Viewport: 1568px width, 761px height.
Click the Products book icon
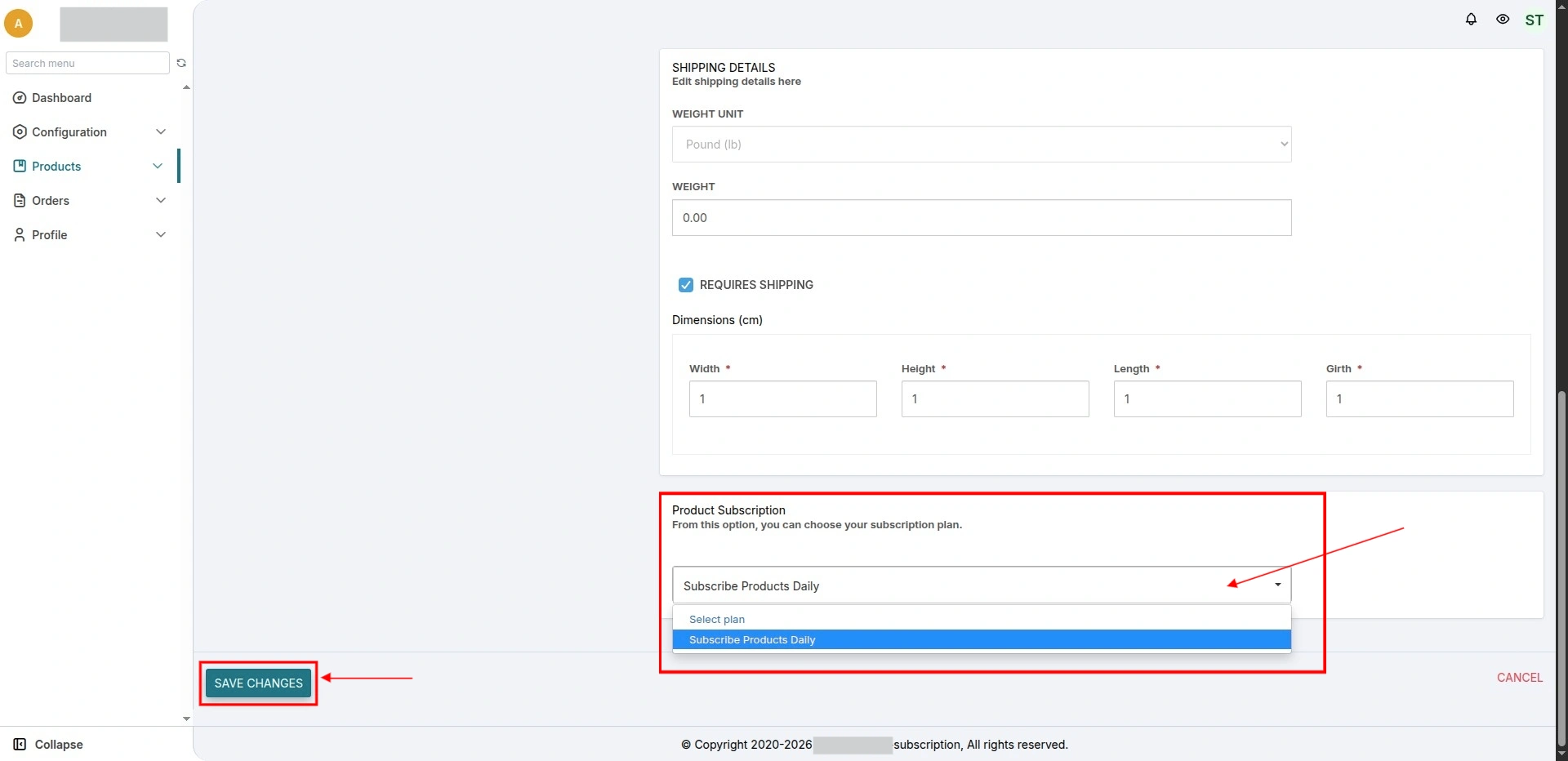pos(20,166)
